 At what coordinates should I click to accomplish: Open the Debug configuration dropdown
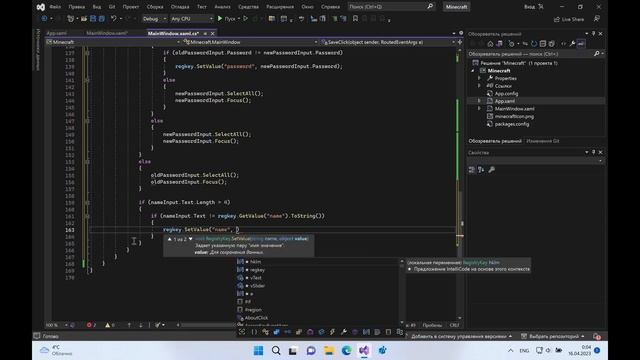tap(154, 19)
